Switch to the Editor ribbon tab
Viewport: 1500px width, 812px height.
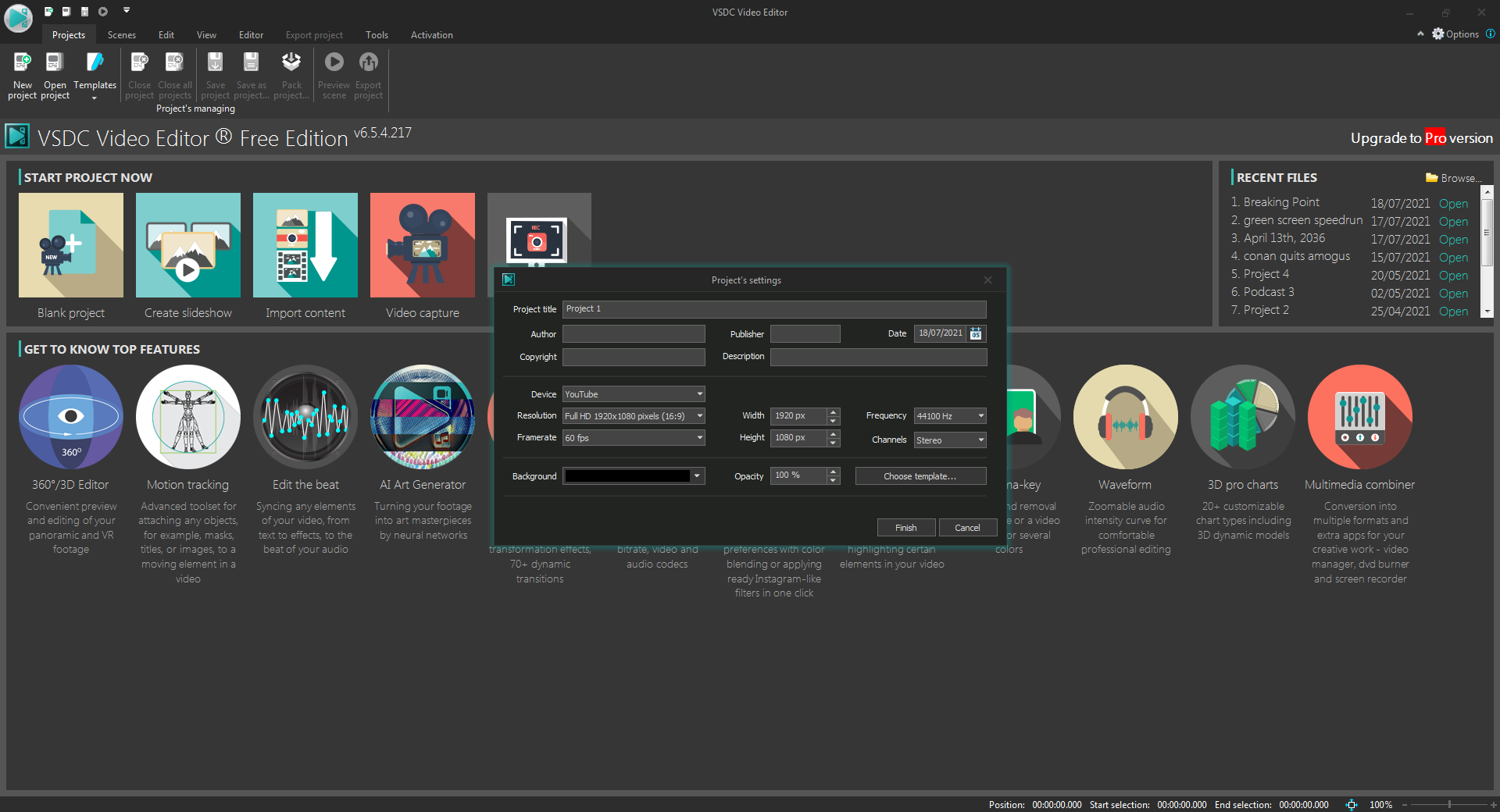pyautogui.click(x=251, y=35)
